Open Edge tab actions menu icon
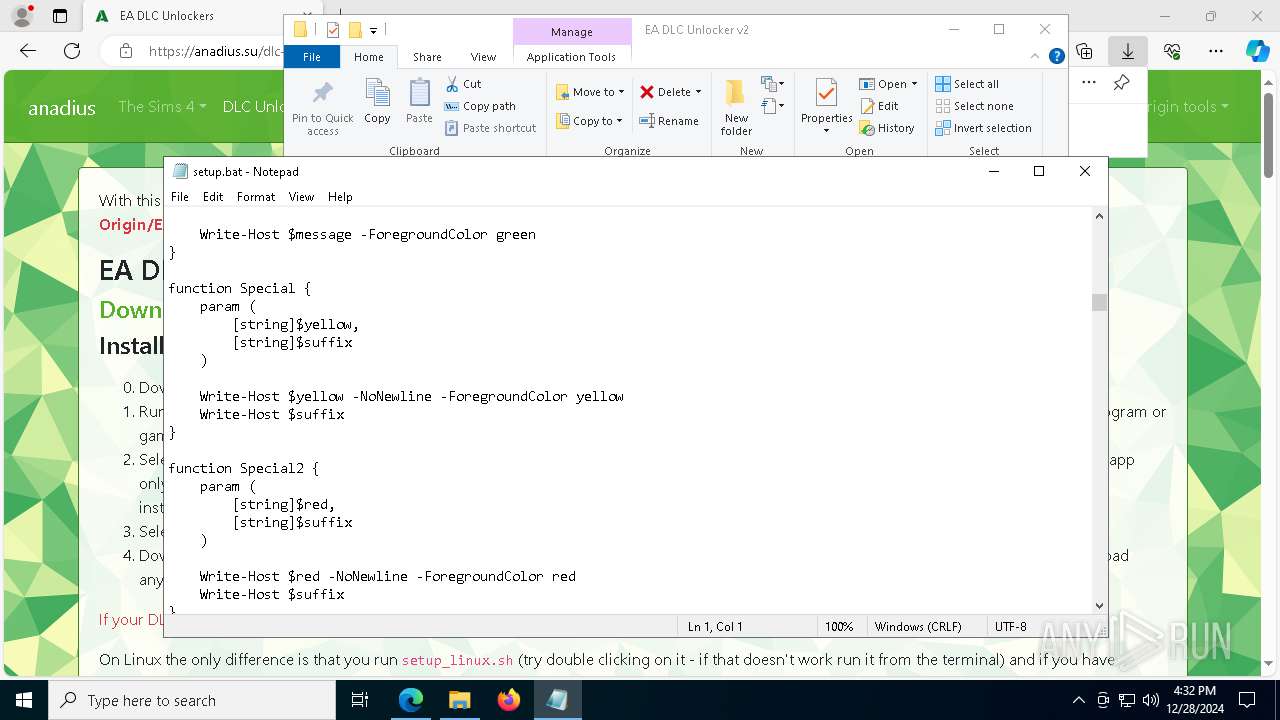Image resolution: width=1280 pixels, height=720 pixels. [60, 16]
